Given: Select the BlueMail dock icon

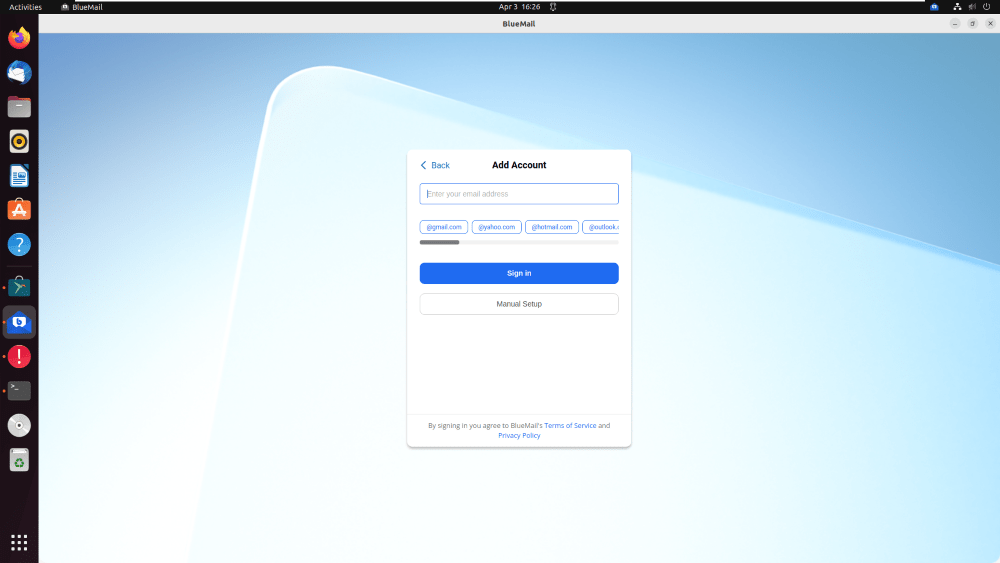Looking at the screenshot, I should 19,322.
